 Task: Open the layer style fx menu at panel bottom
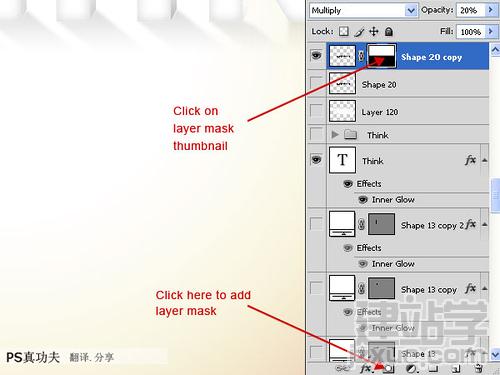coord(366,369)
